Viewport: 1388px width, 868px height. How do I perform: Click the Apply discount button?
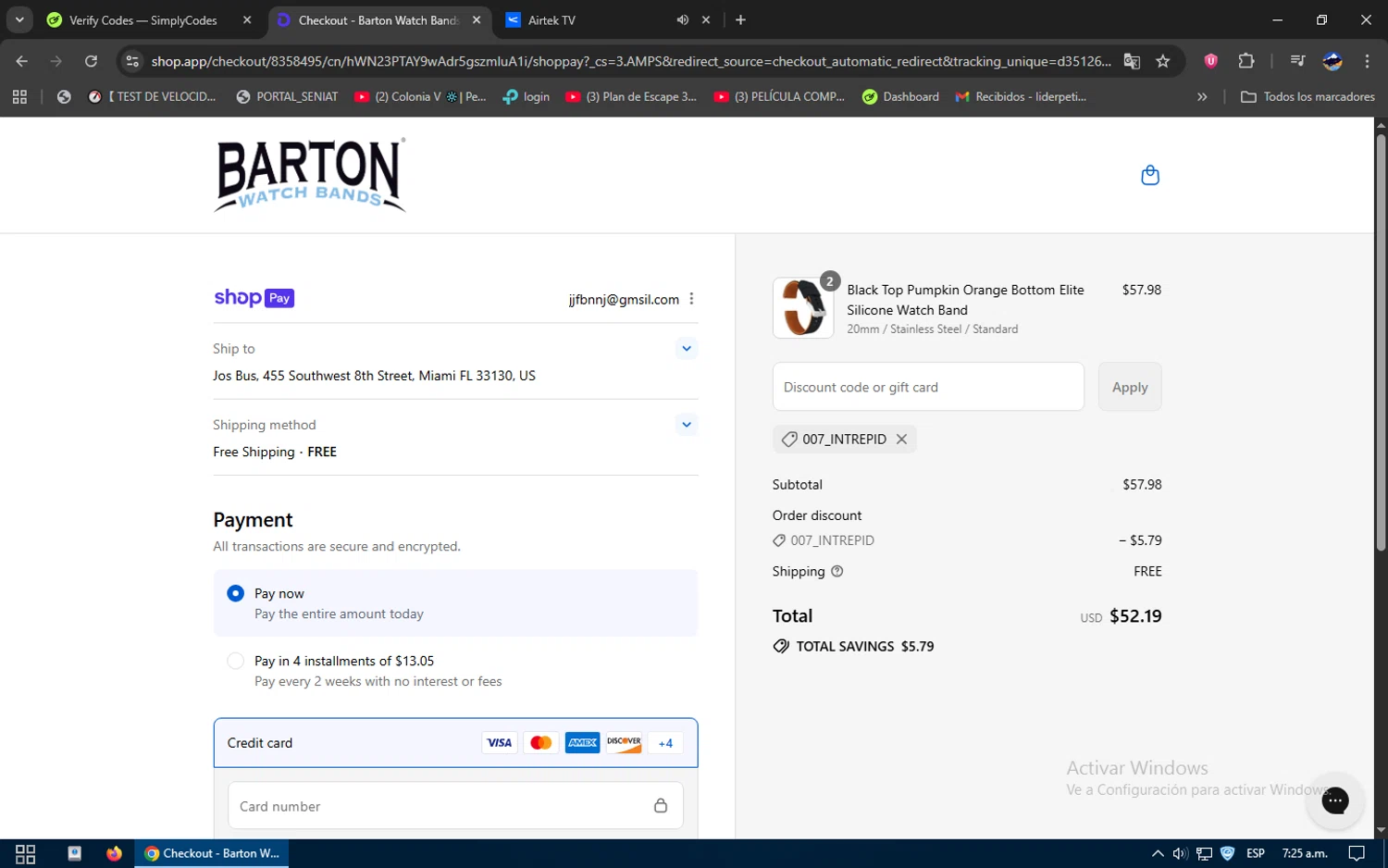tap(1130, 387)
